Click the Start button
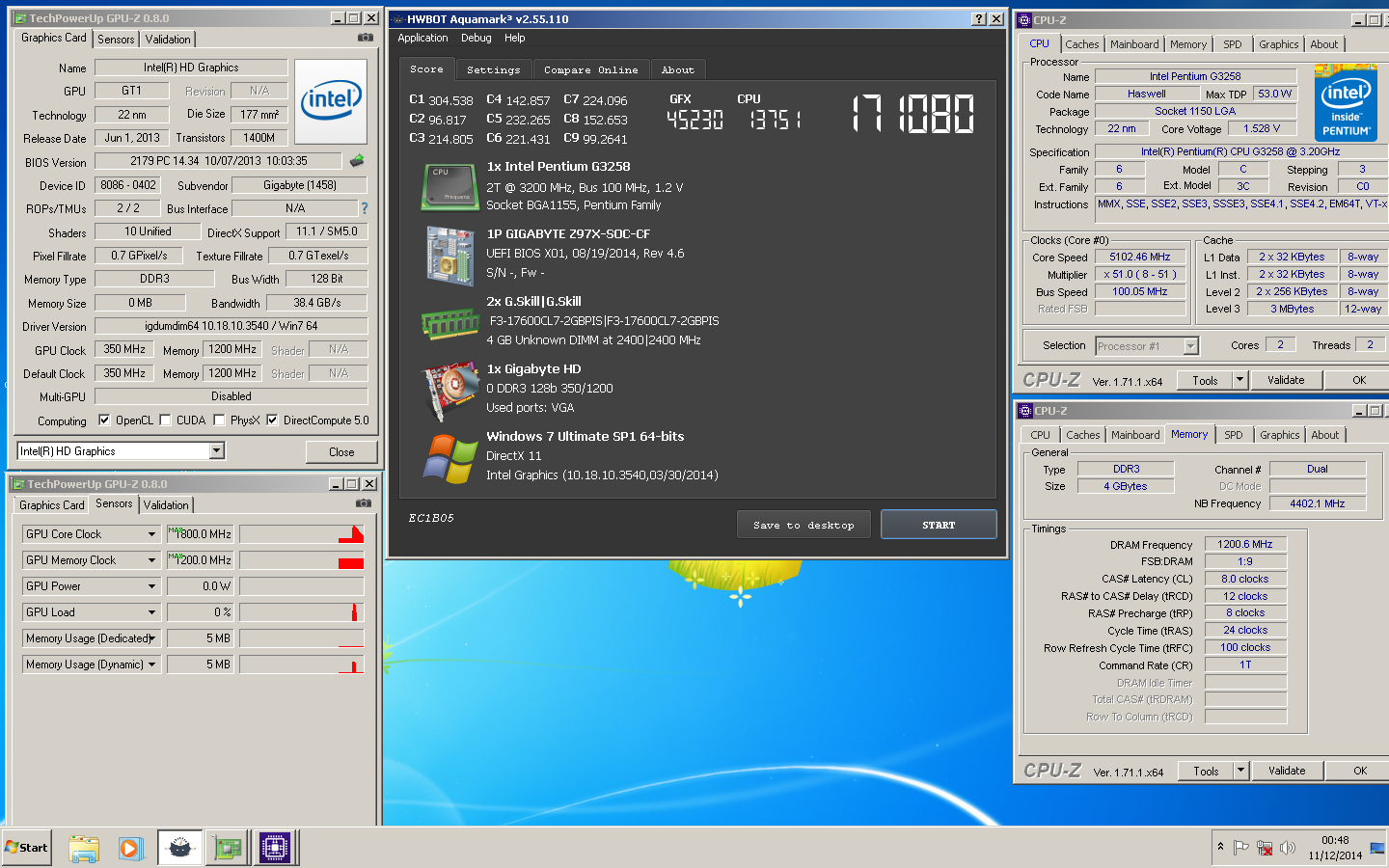 [27, 848]
